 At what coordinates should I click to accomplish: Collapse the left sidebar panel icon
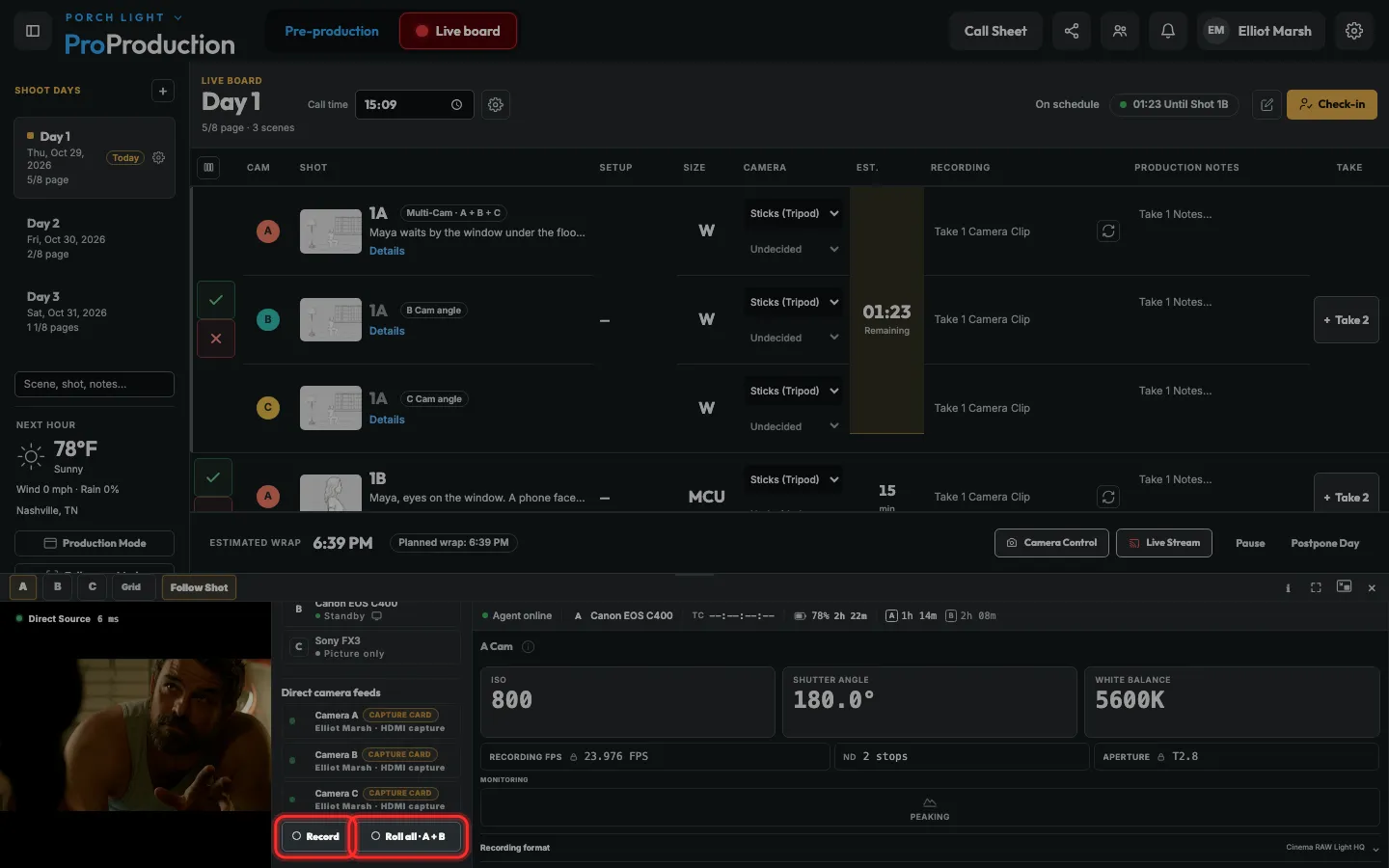[32, 31]
